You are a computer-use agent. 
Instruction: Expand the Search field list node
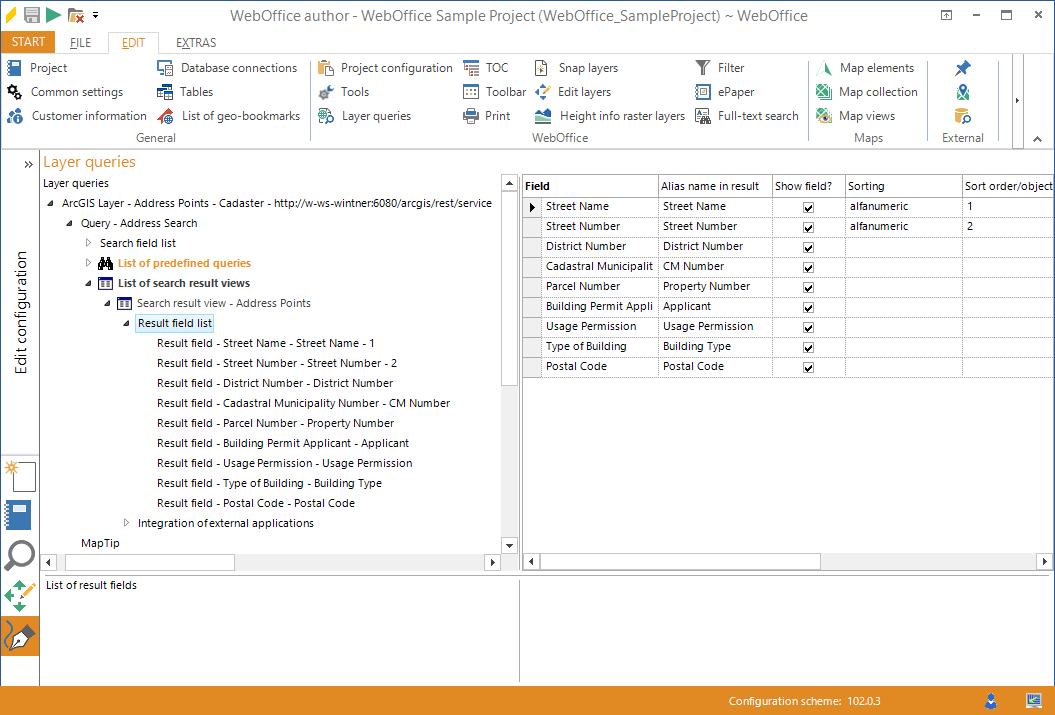tap(87, 243)
